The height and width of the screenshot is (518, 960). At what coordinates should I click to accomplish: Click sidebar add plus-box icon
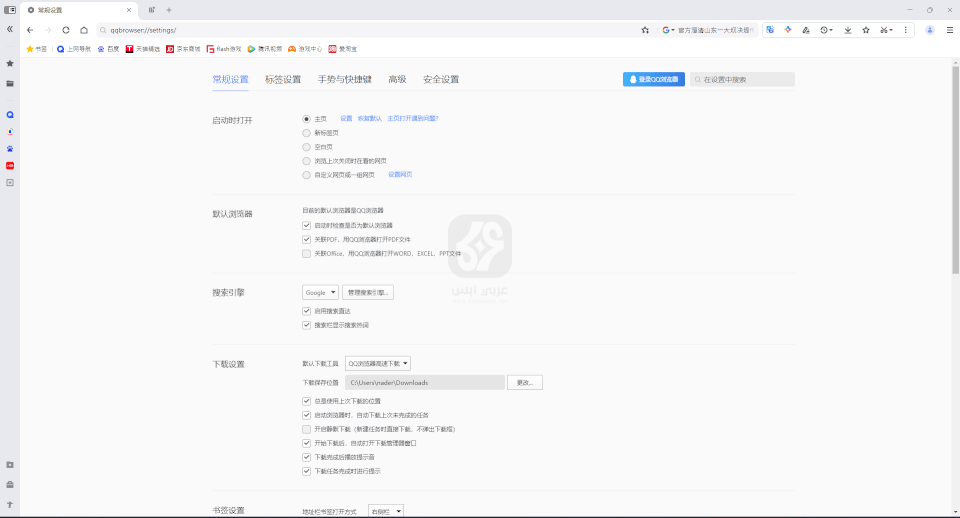(10, 182)
